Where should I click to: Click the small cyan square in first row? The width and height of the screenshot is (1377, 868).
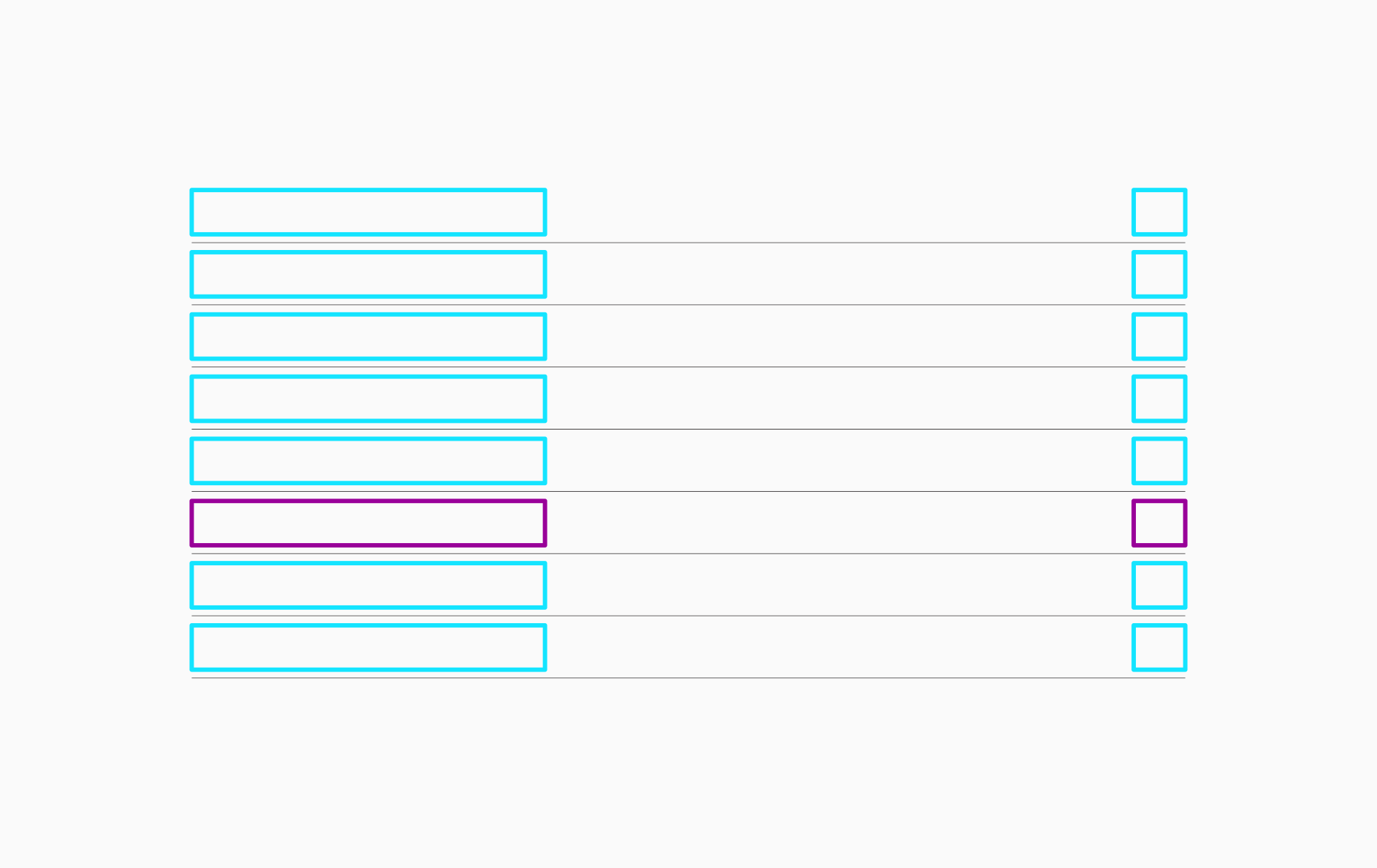(1159, 212)
